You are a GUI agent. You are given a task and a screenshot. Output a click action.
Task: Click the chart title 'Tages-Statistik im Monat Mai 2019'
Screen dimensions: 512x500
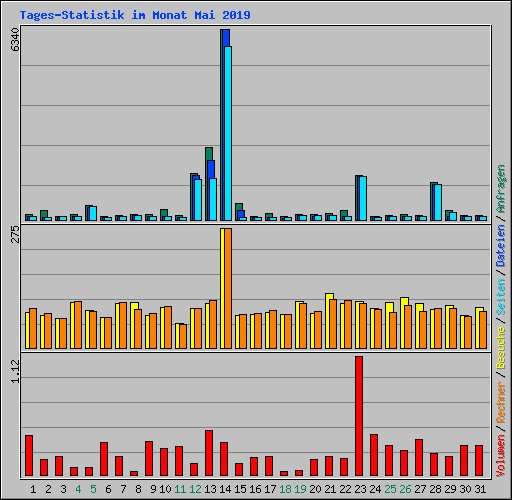pos(135,15)
